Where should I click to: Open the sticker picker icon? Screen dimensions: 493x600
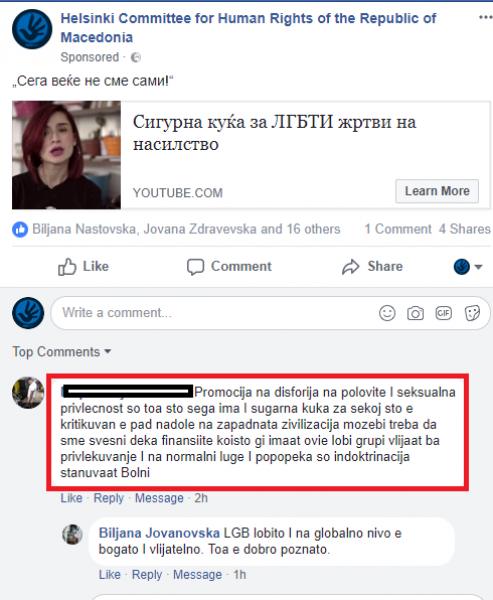tap(472, 313)
